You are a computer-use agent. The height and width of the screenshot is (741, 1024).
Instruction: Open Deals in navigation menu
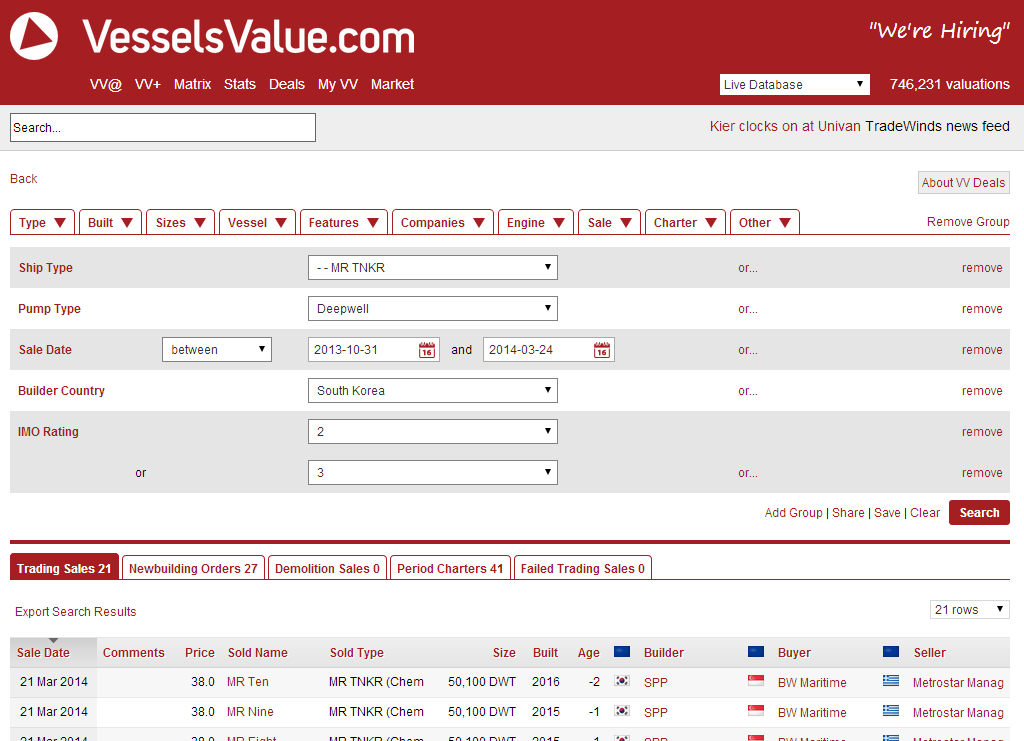(x=287, y=84)
